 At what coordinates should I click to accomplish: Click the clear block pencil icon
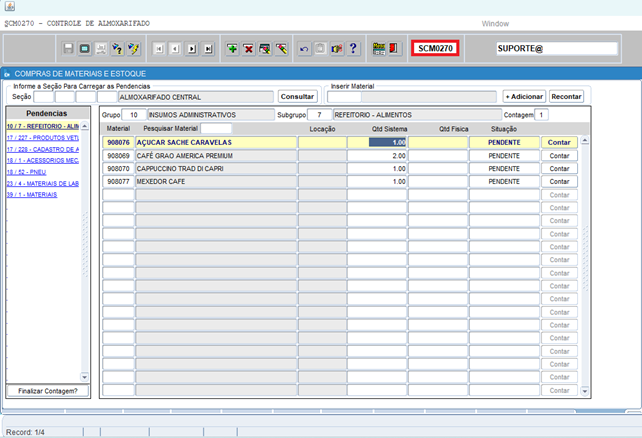[x=281, y=49]
